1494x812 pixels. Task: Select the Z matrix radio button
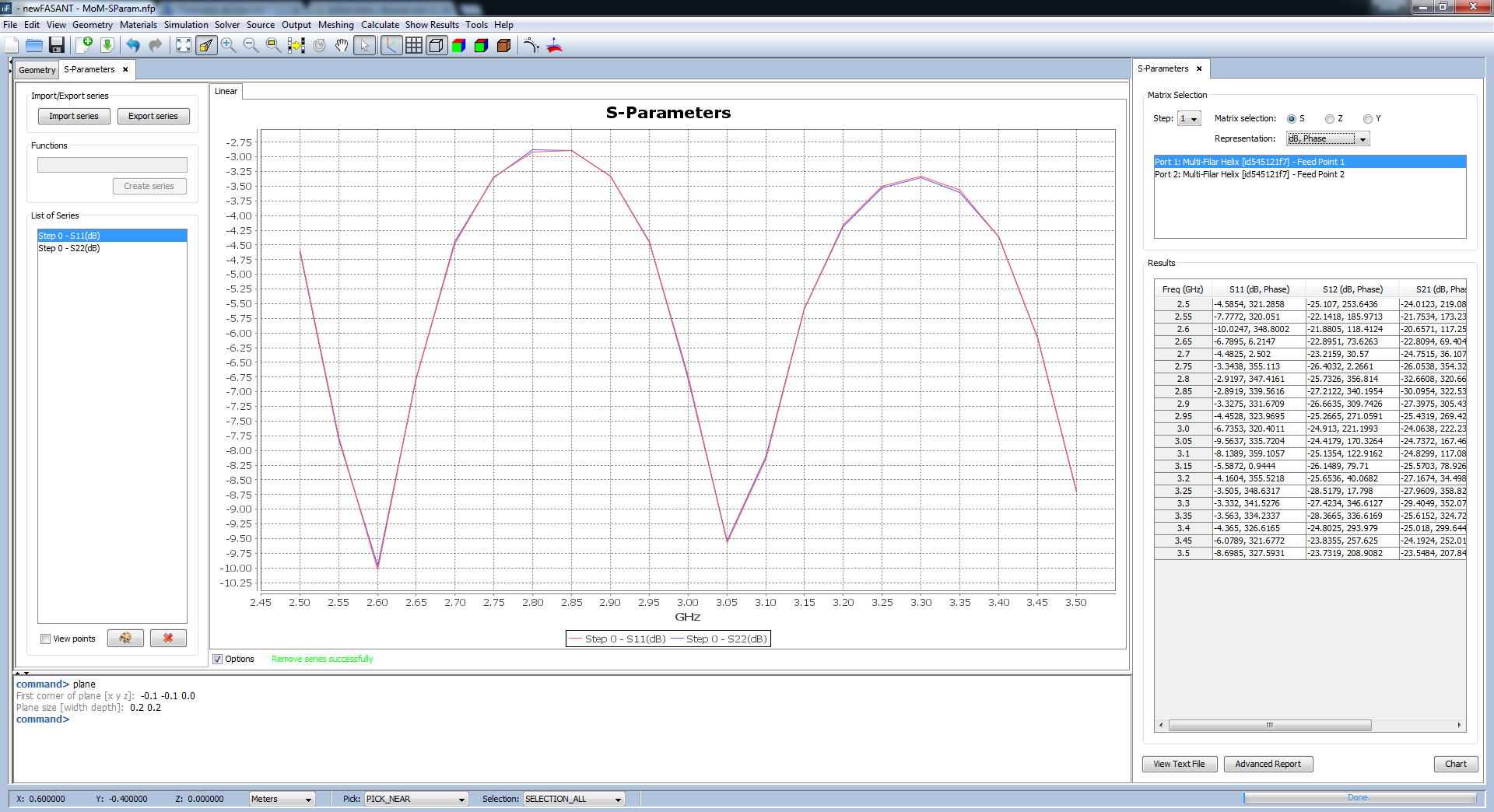1330,119
